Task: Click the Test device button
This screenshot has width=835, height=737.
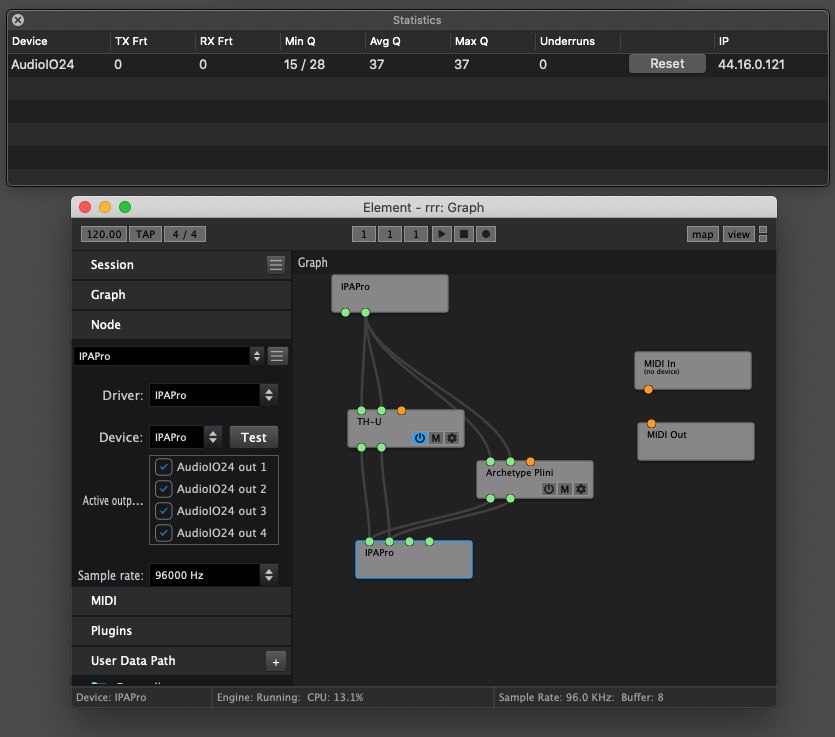Action: pyautogui.click(x=253, y=437)
